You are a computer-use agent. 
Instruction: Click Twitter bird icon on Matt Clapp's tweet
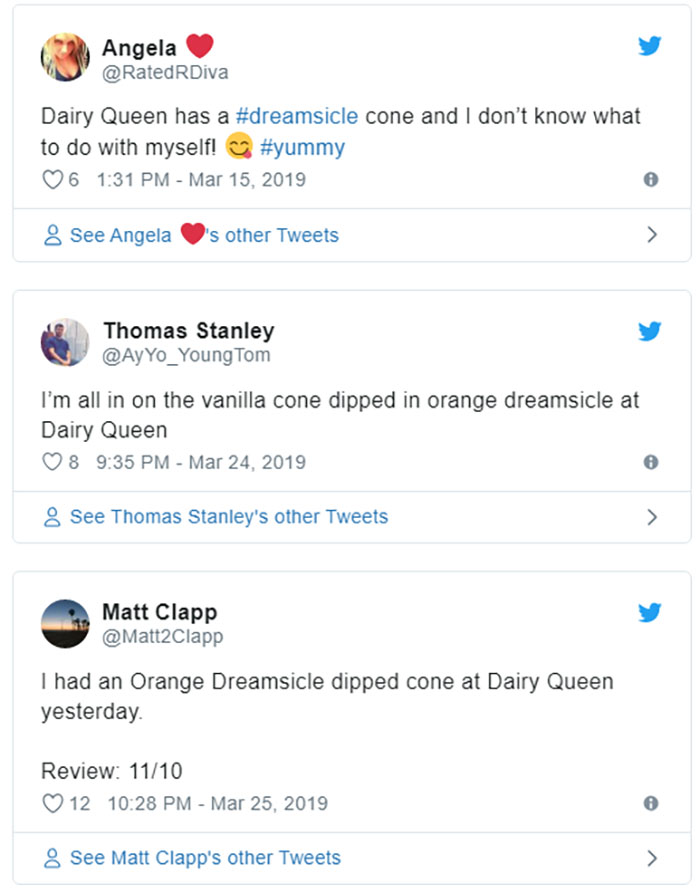pyautogui.click(x=650, y=611)
